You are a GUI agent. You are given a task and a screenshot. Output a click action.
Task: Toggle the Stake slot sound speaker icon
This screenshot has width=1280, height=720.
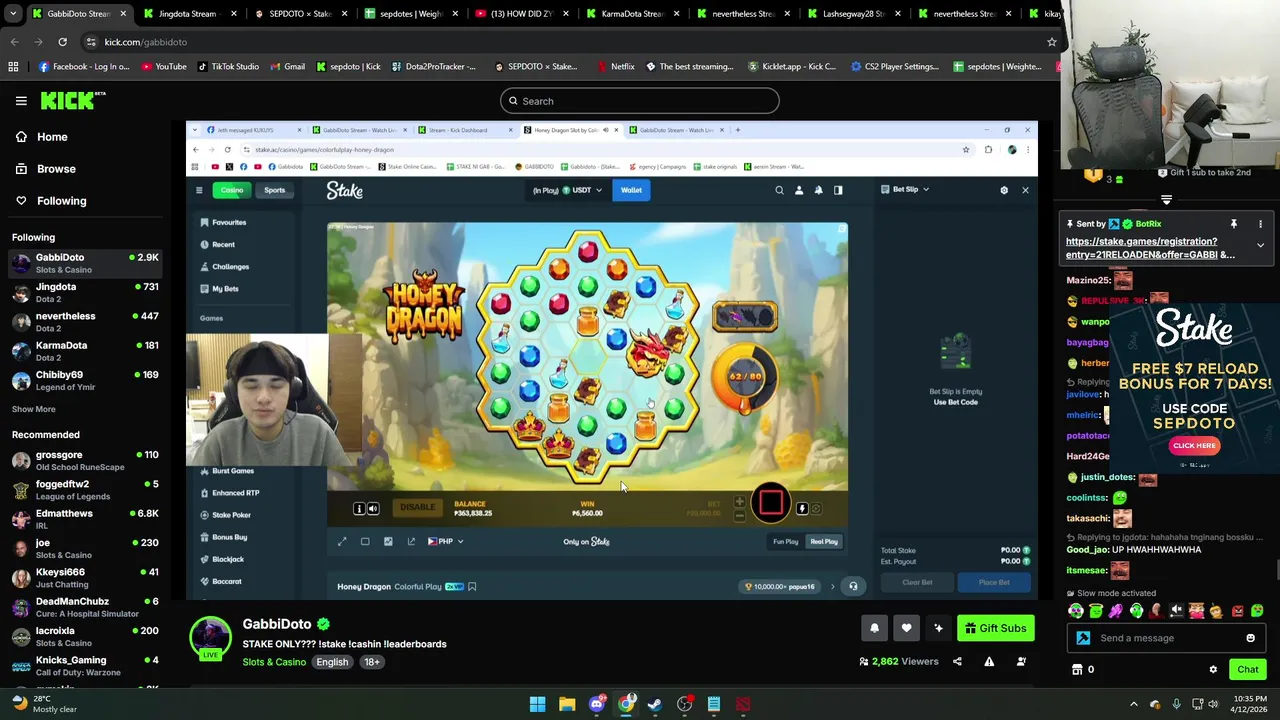[373, 509]
